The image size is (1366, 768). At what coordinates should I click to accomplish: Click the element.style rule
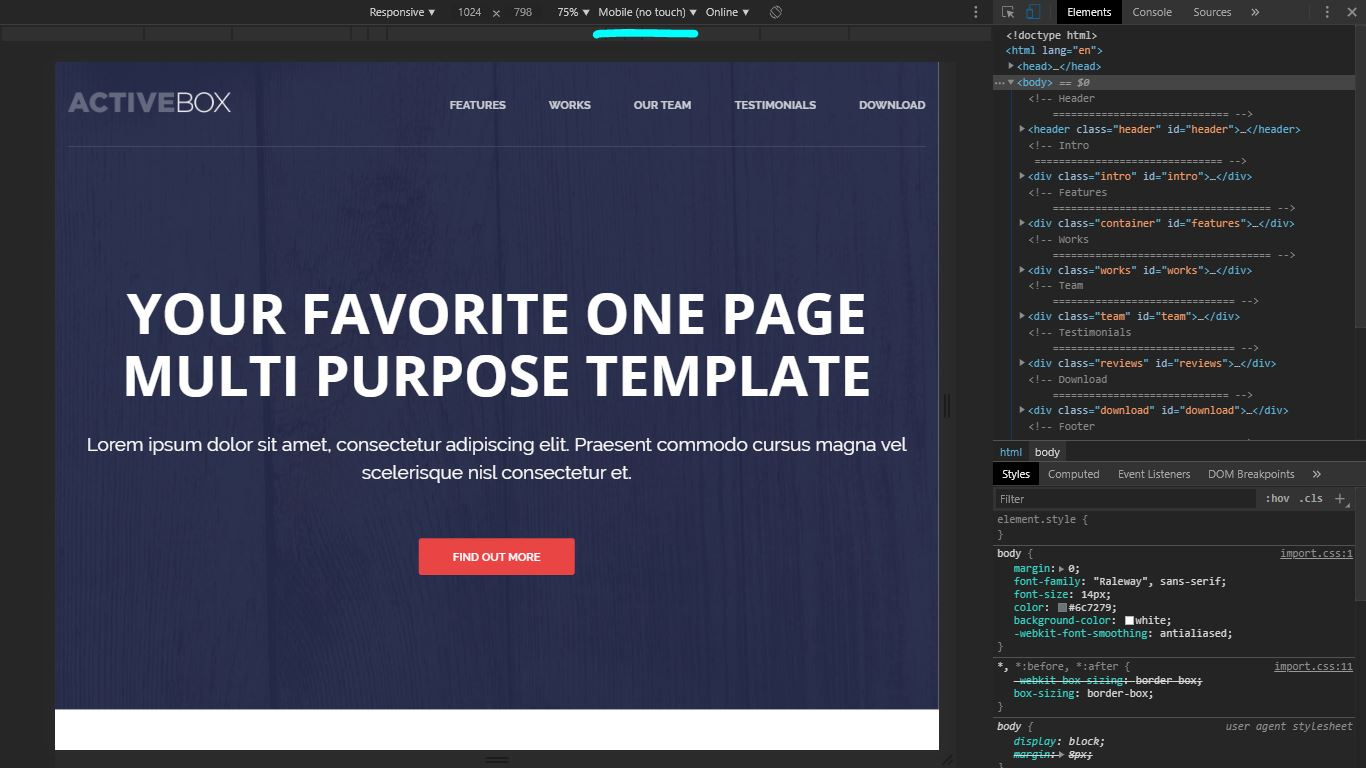tap(1042, 520)
